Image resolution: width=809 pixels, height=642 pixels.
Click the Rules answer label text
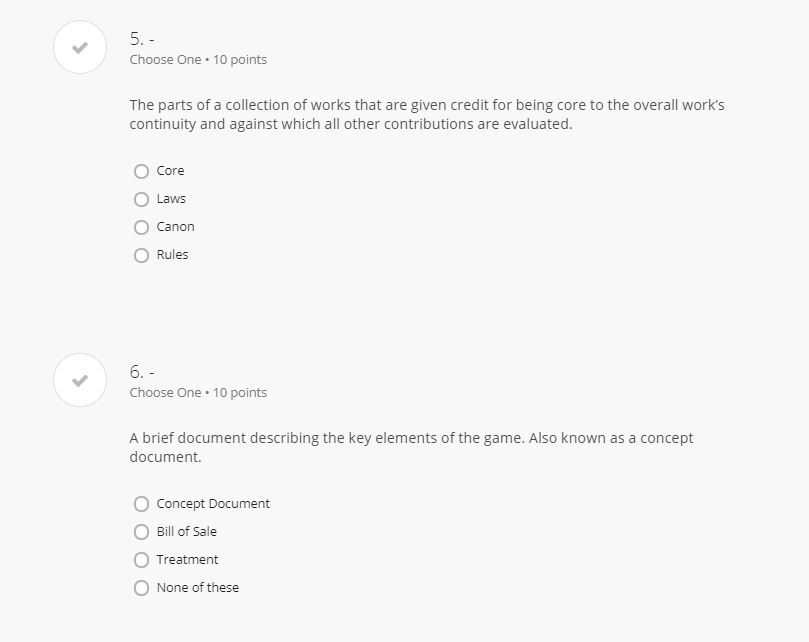tap(173, 255)
